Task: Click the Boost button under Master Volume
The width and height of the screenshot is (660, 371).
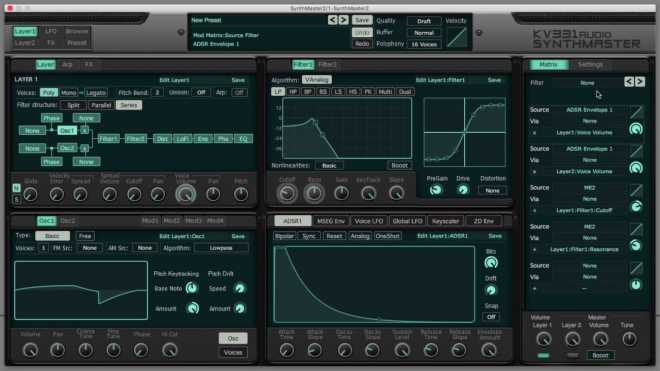Action: [x=600, y=355]
